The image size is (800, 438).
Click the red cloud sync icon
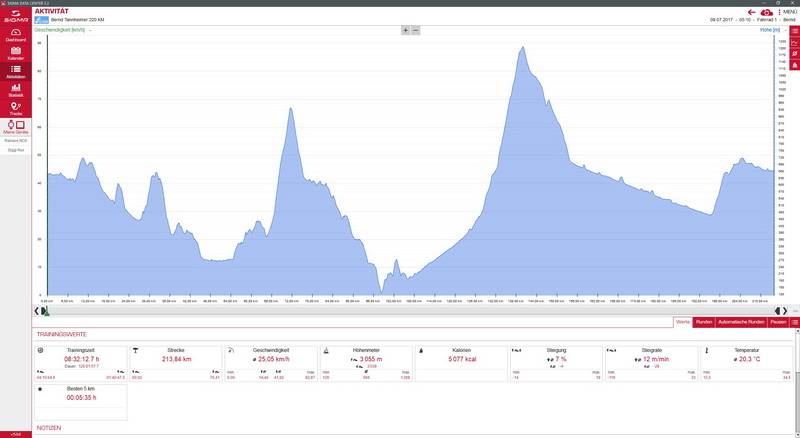pyautogui.click(x=766, y=12)
